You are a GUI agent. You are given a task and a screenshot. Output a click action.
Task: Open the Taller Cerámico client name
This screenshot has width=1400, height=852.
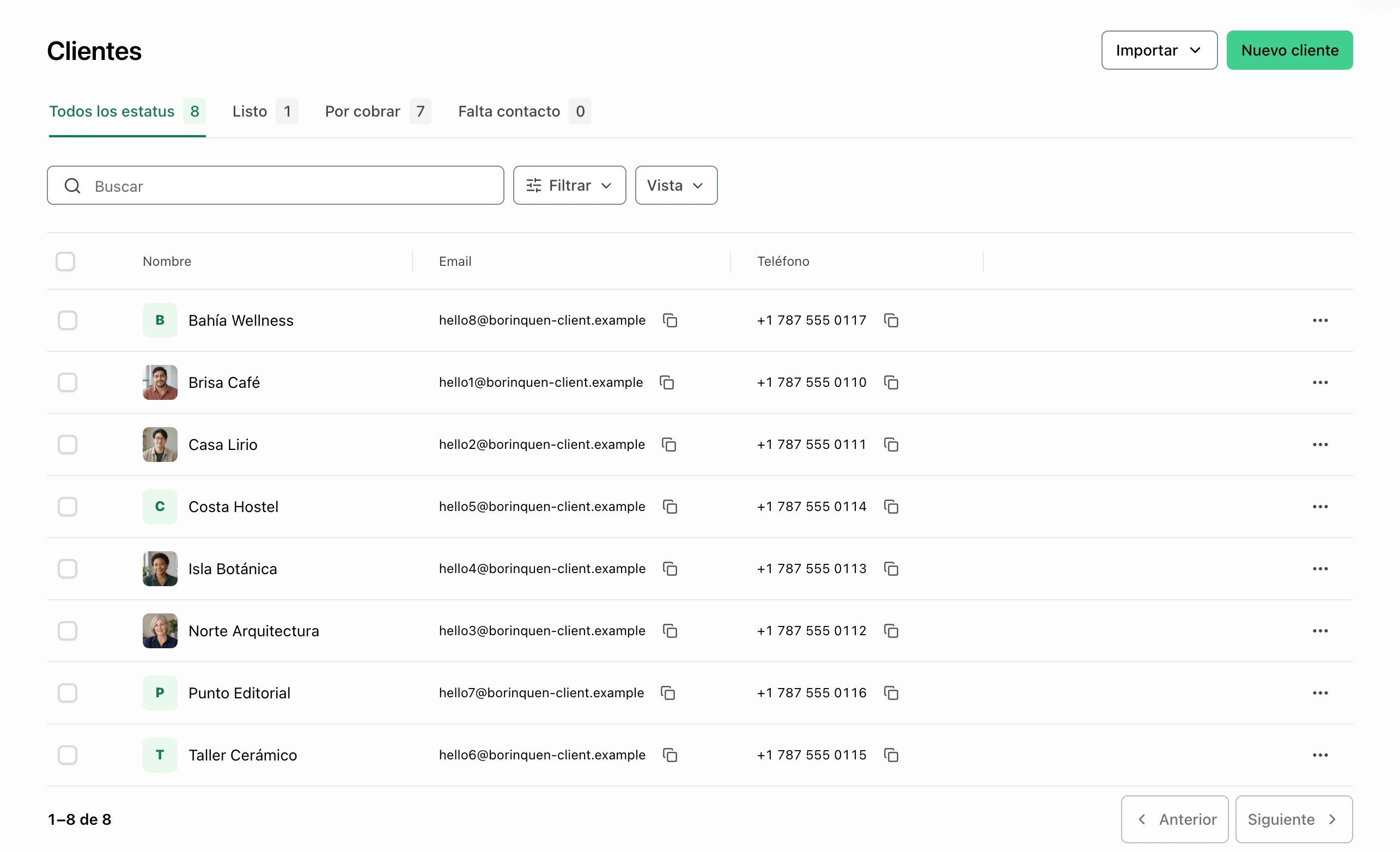coord(242,755)
